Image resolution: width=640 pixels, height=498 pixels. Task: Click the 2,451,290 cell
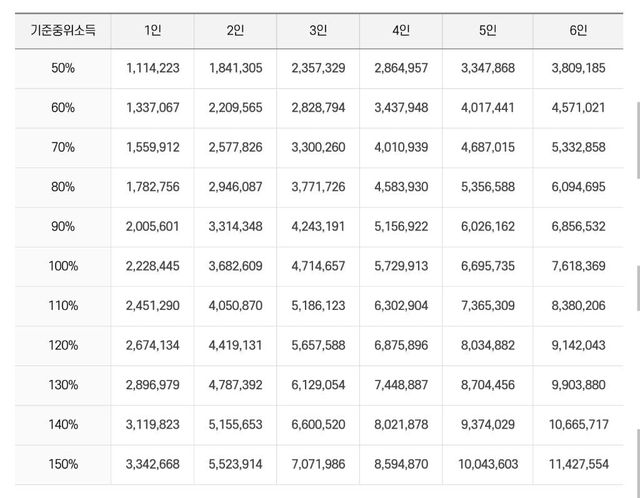153,306
